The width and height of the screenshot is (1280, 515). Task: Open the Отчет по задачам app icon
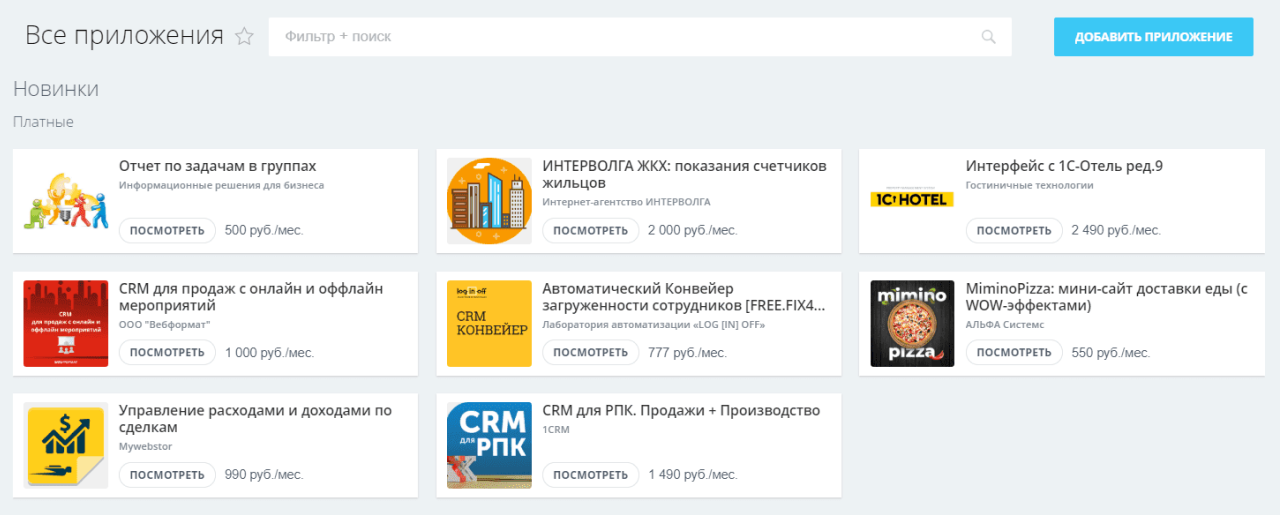65,201
